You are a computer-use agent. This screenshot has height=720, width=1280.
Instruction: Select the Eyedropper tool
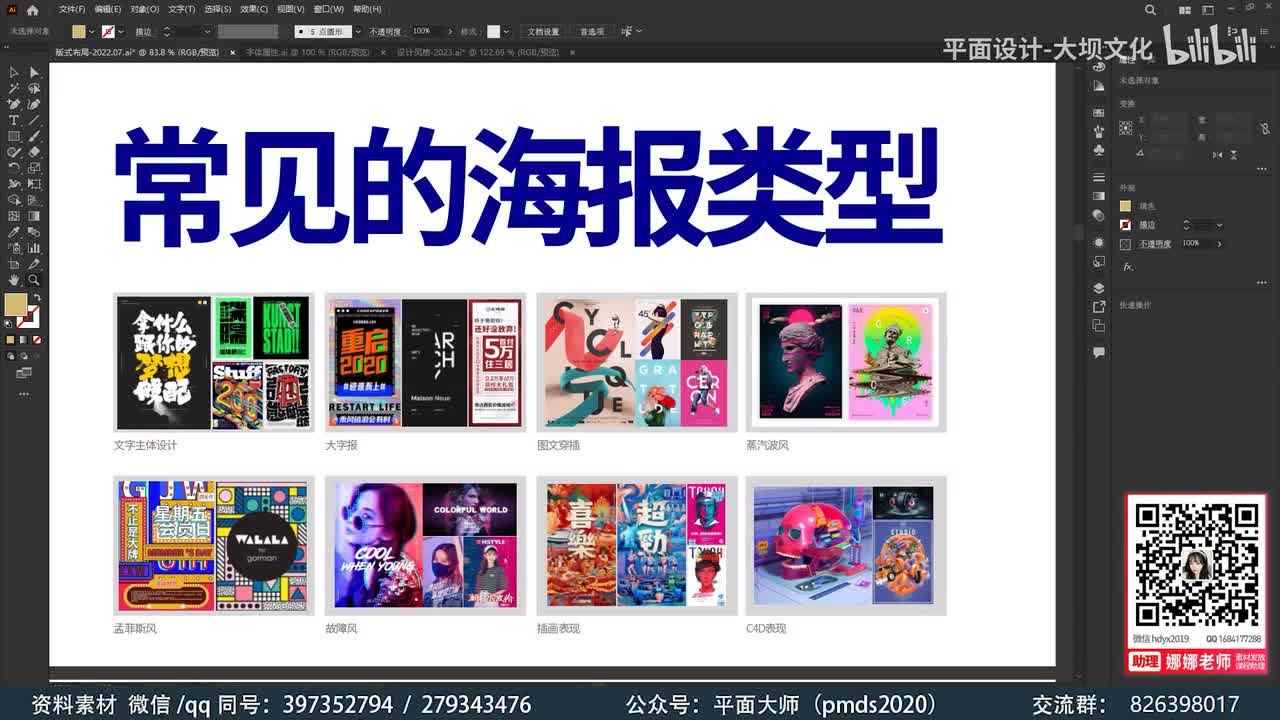[13, 232]
